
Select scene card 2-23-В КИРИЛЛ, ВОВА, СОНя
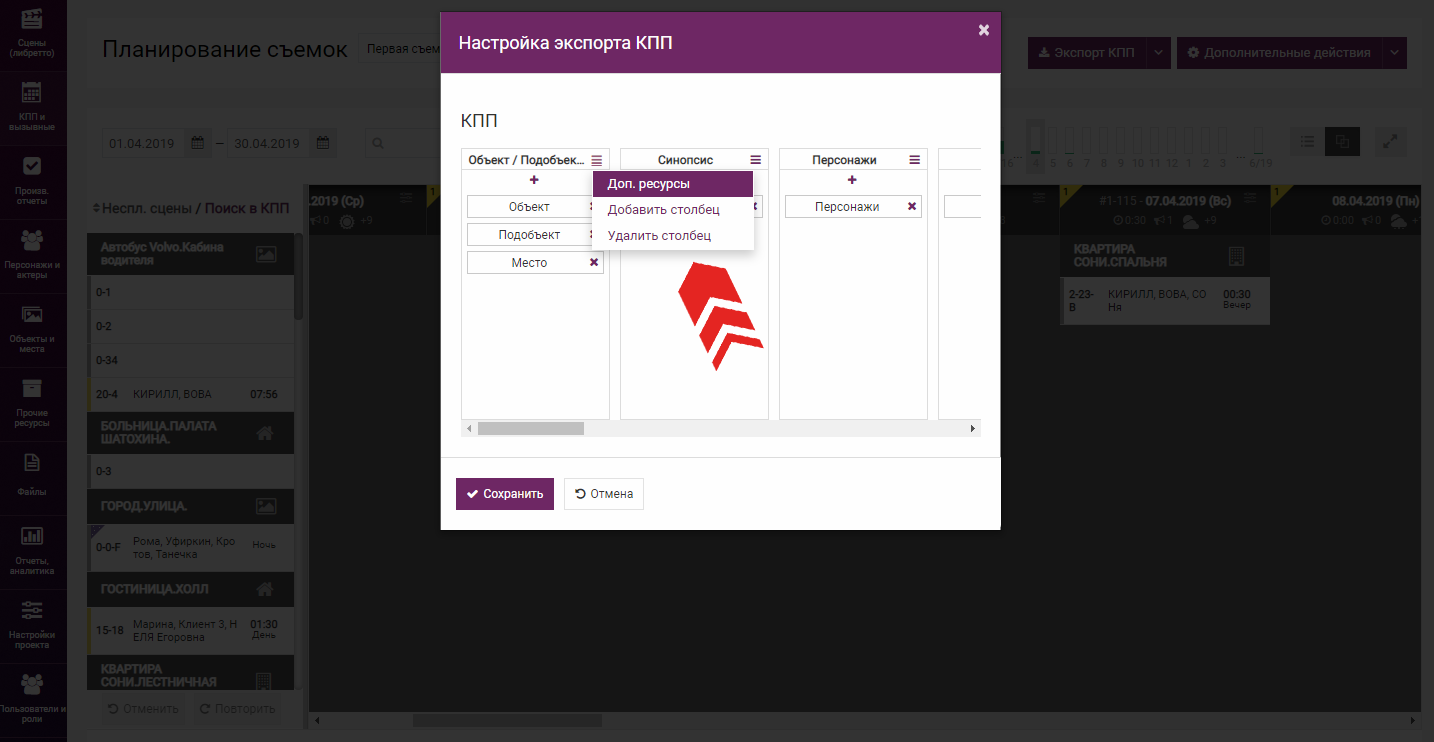[1164, 301]
